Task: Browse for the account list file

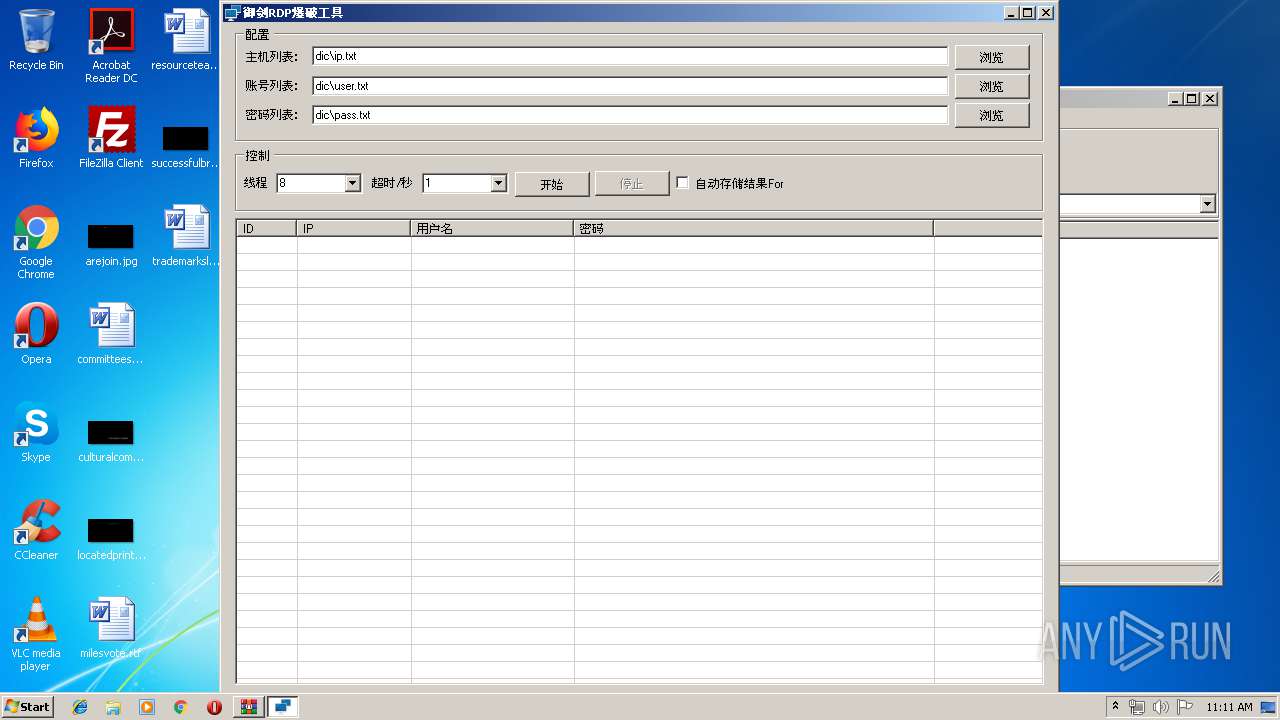Action: pyautogui.click(x=992, y=86)
